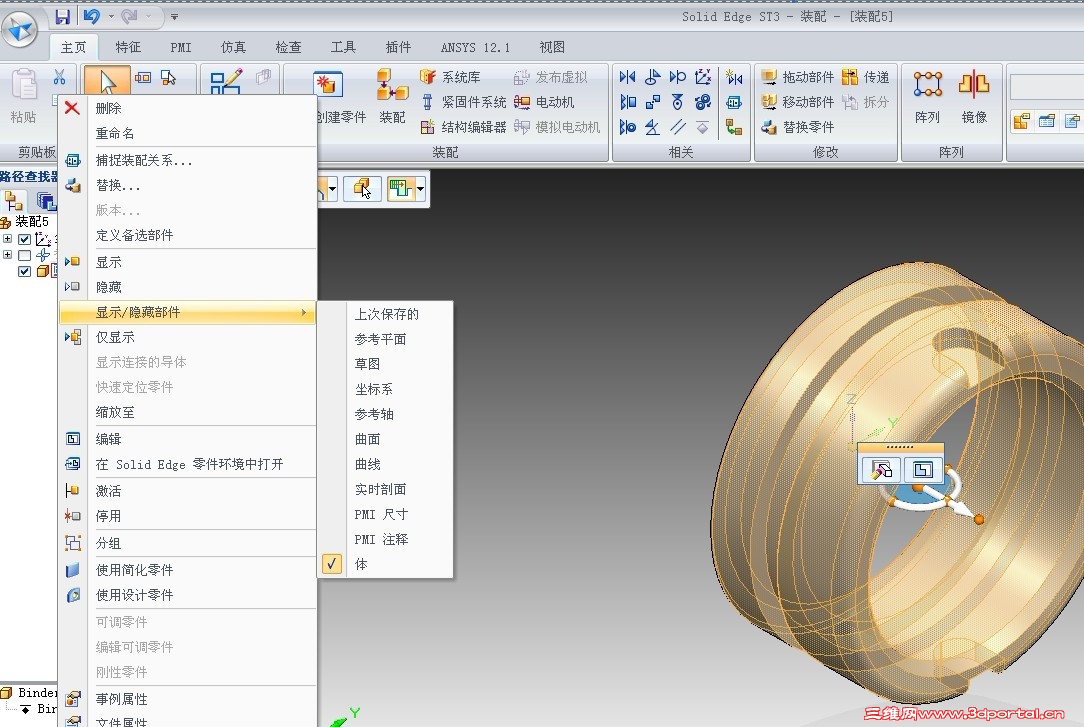1084x727 pixels.
Task: Click the edit icon in floating mini toolbar
Action: [923, 470]
